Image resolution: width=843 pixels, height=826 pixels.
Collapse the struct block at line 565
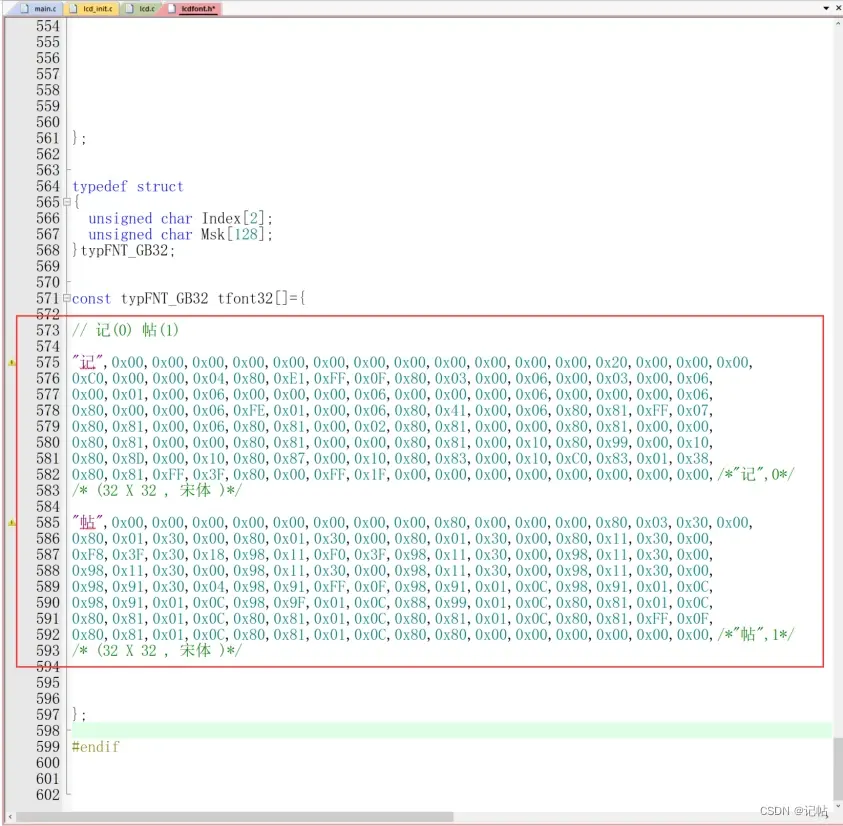(66, 203)
